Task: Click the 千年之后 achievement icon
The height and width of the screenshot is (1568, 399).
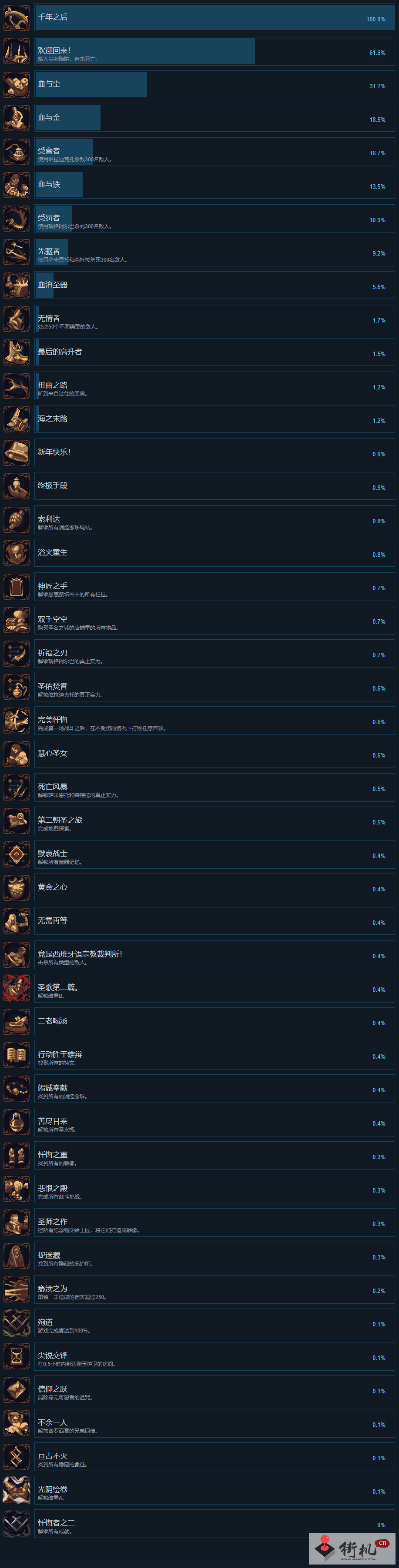Action: coord(17,18)
